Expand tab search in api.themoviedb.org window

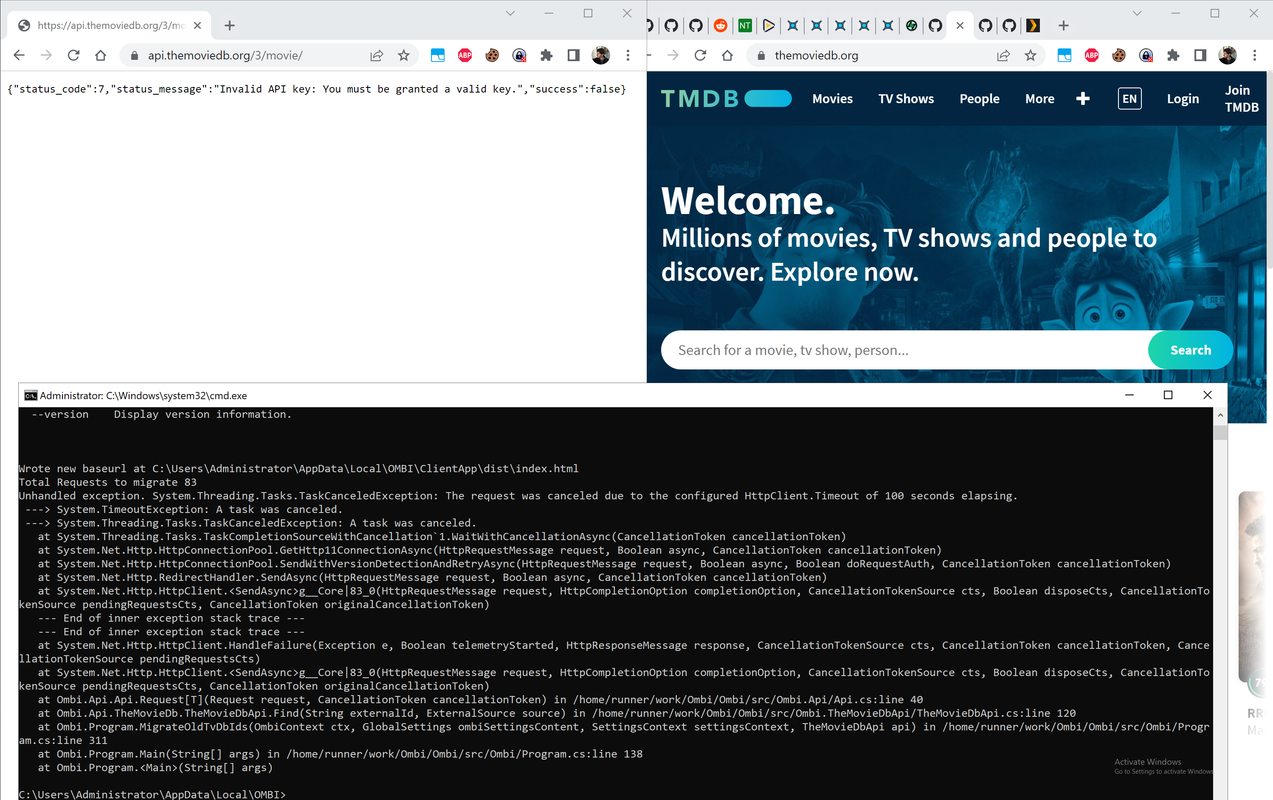510,14
